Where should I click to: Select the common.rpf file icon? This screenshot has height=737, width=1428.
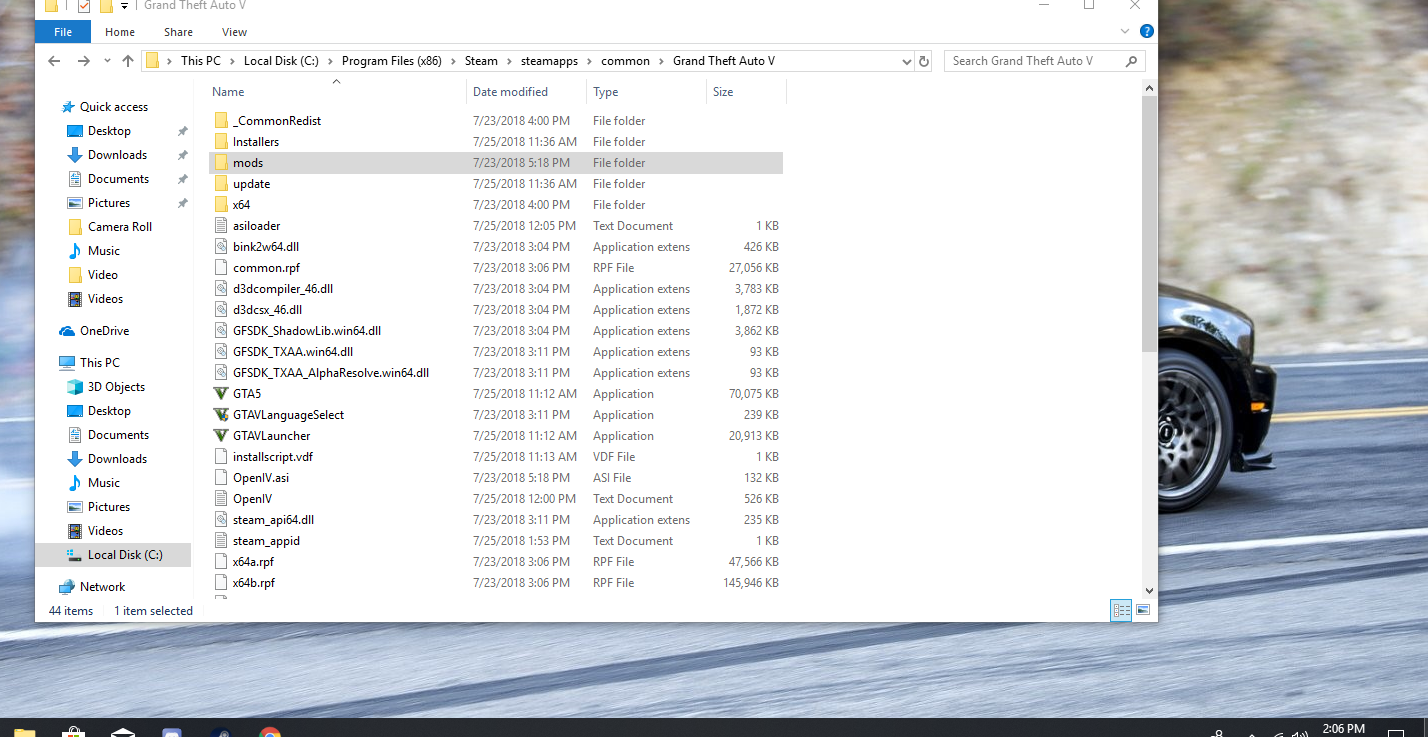pos(222,268)
